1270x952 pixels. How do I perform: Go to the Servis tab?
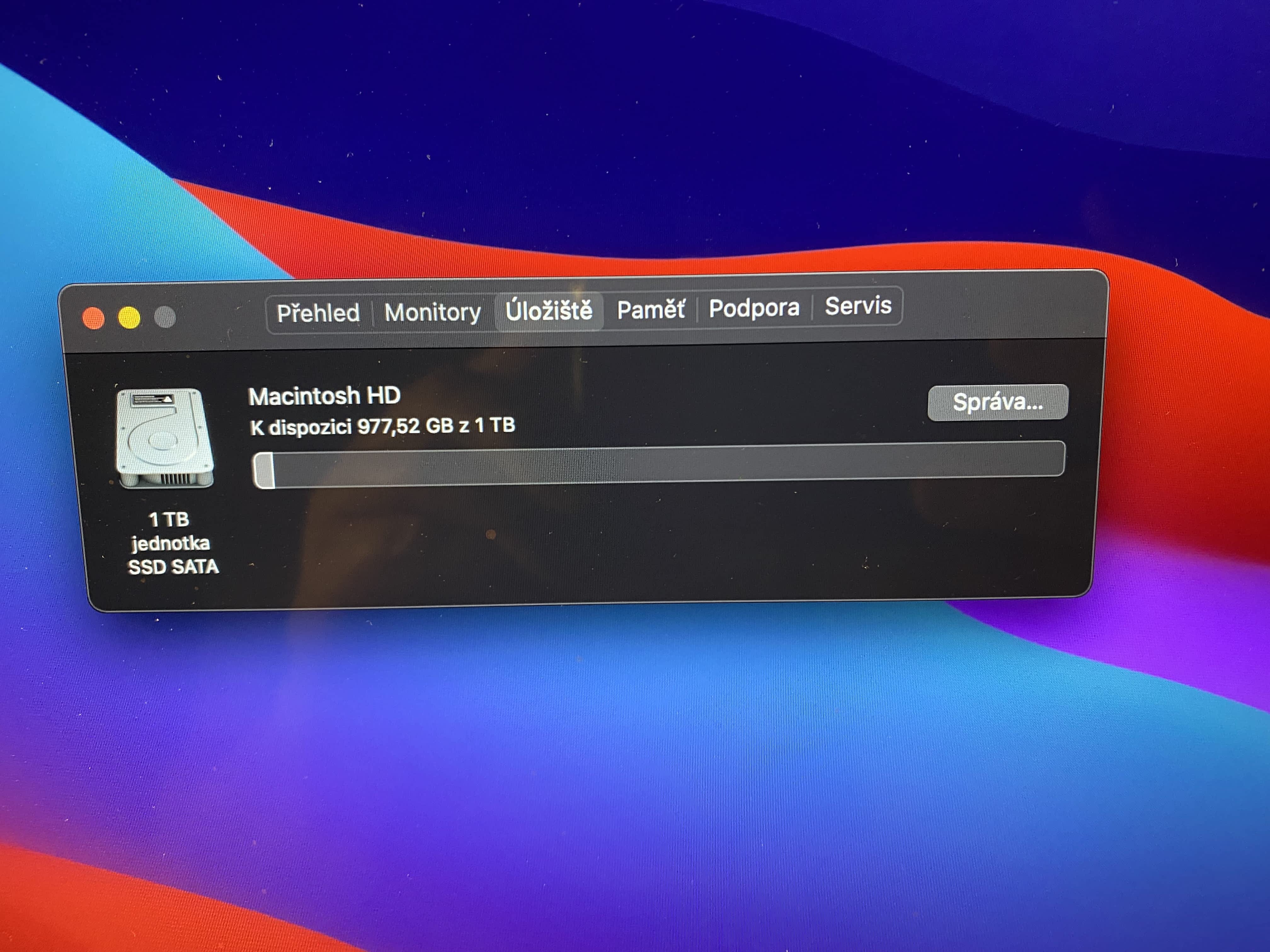click(x=858, y=306)
